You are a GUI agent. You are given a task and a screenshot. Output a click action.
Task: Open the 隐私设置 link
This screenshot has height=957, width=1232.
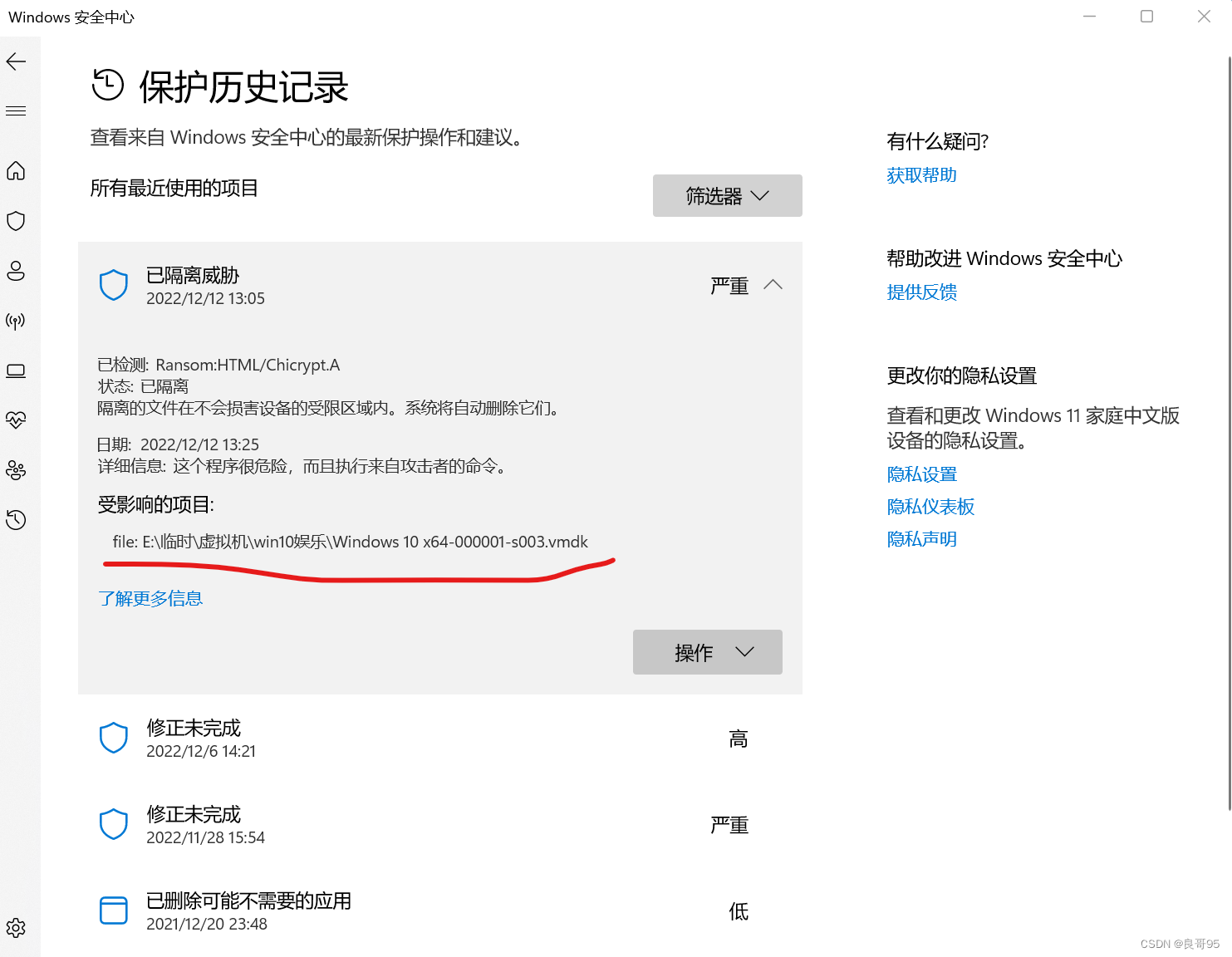[x=921, y=474]
